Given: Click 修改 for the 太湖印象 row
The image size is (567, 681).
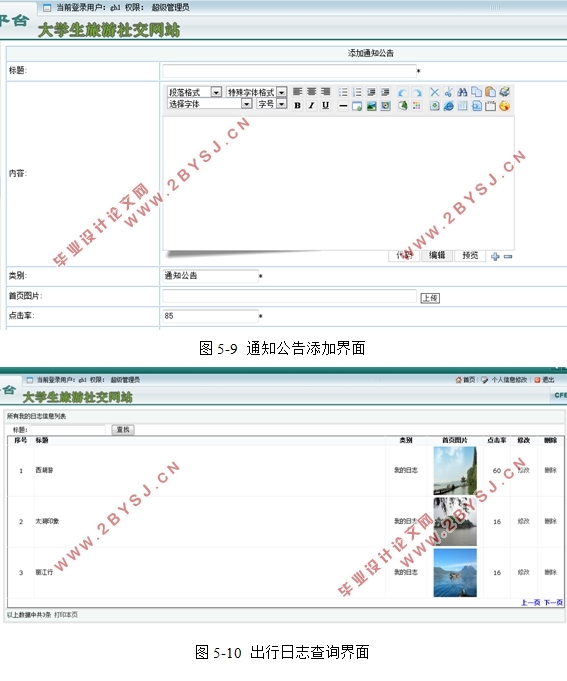Looking at the screenshot, I should coord(524,521).
